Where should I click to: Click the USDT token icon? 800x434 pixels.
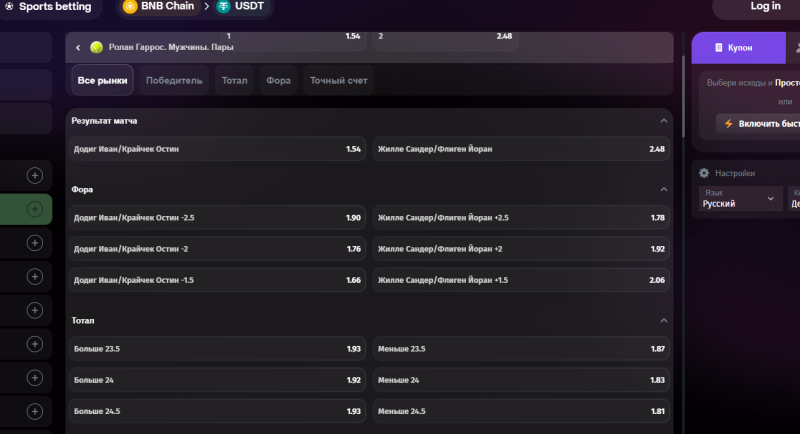coord(224,6)
